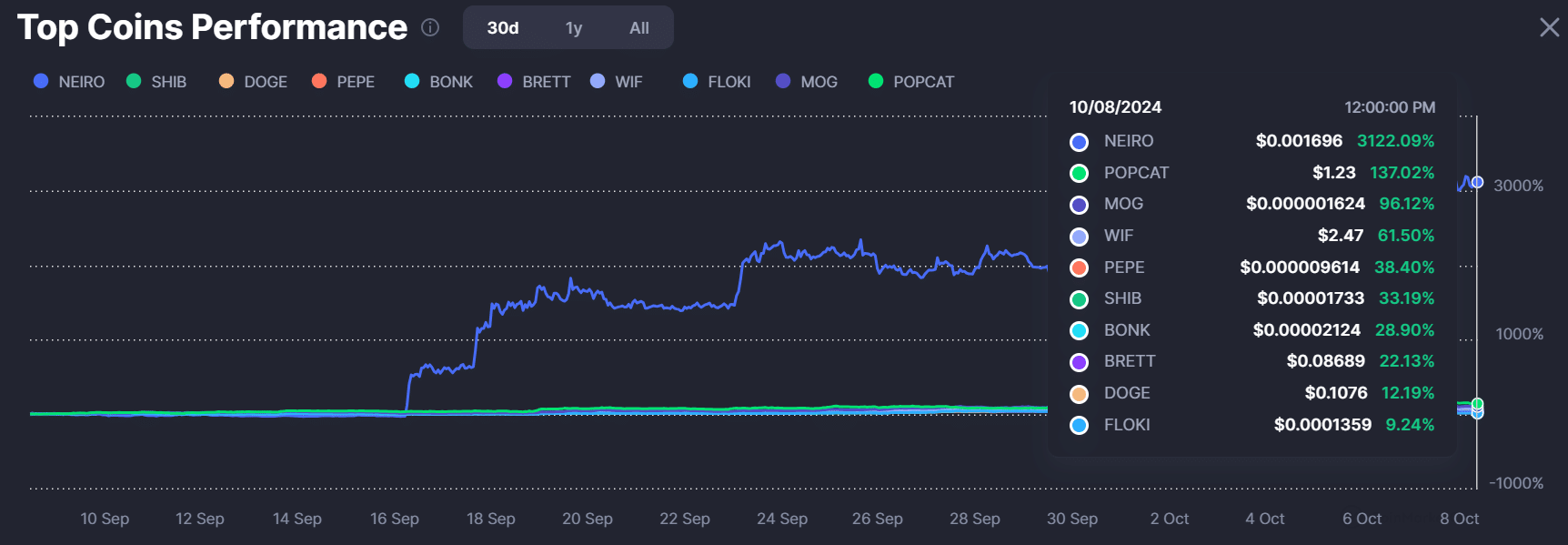Viewport: 1568px width, 545px height.
Task: Toggle the MOG legend entry
Action: (807, 82)
